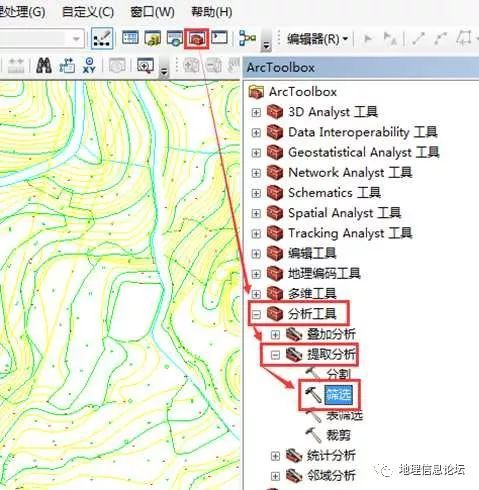Expand the 多维工具 toolbox node
Image resolution: width=479 pixels, height=490 pixels.
256,294
